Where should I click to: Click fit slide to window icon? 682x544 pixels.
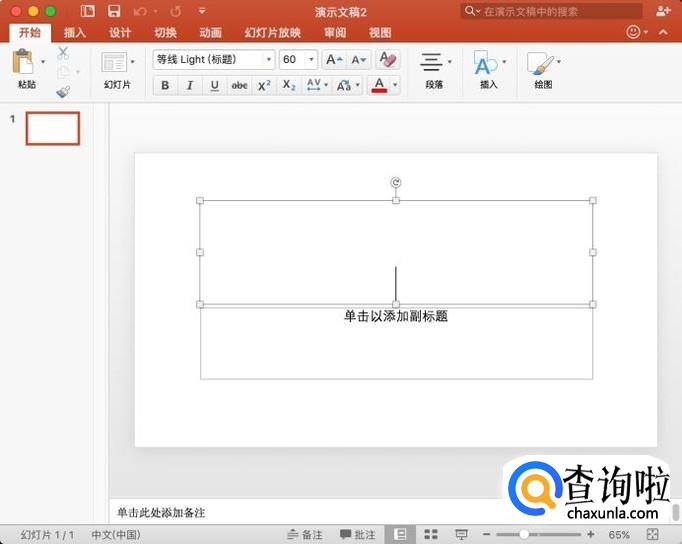652,534
